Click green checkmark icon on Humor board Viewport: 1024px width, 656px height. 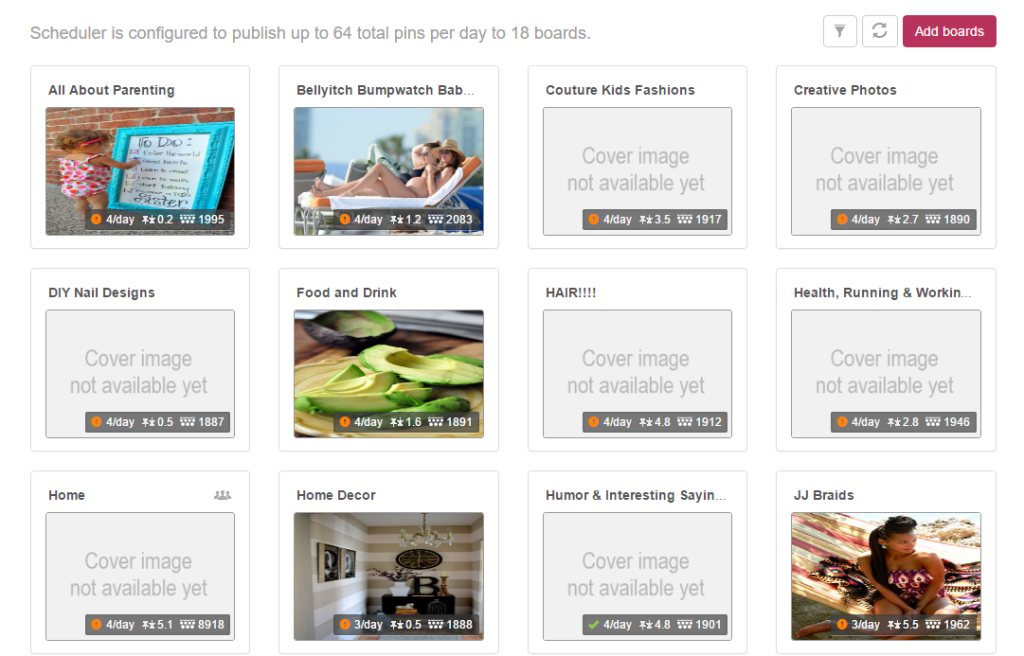[593, 625]
